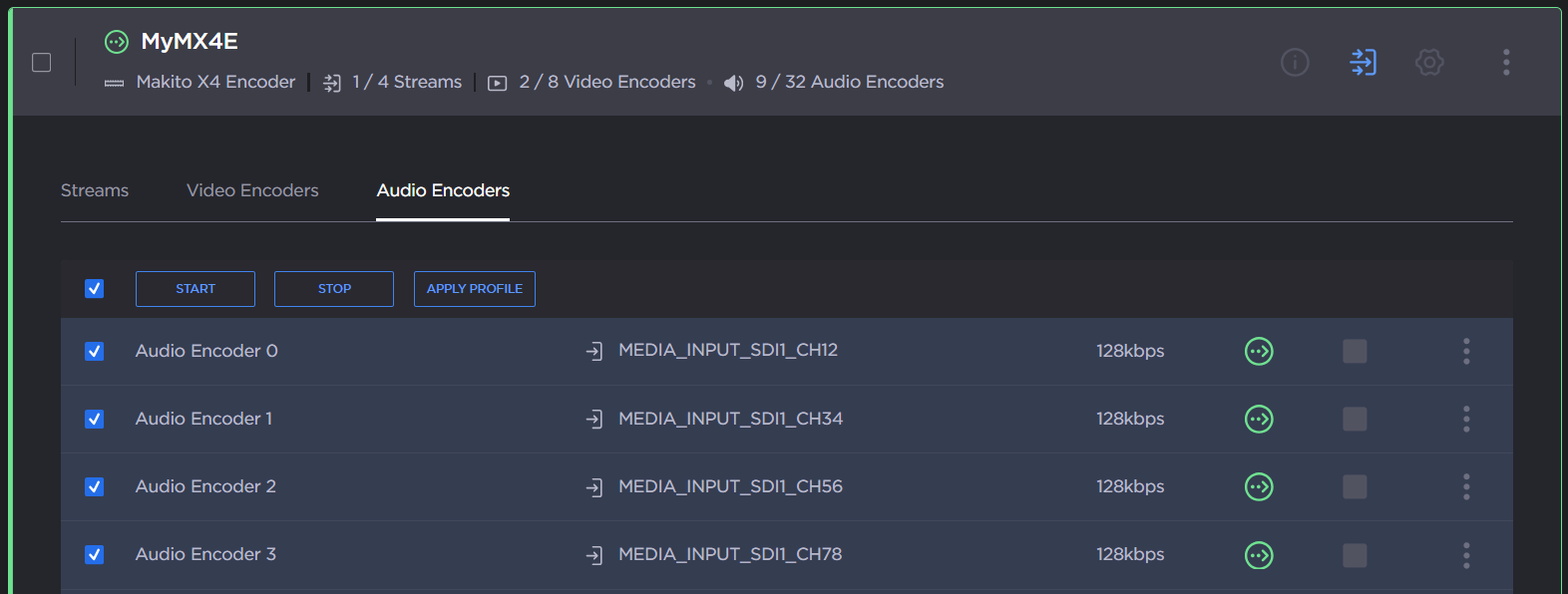The image size is (1568, 594).
Task: Click the APPLY PROFILE button
Action: (x=475, y=289)
